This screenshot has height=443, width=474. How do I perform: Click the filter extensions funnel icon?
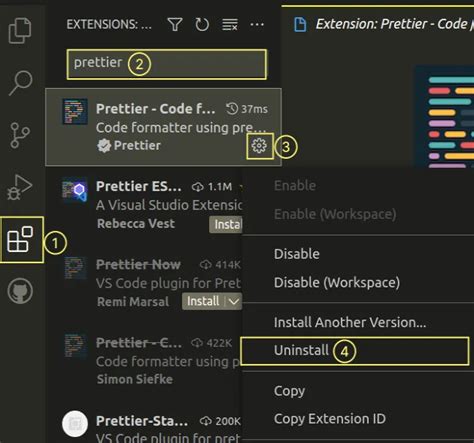point(175,25)
